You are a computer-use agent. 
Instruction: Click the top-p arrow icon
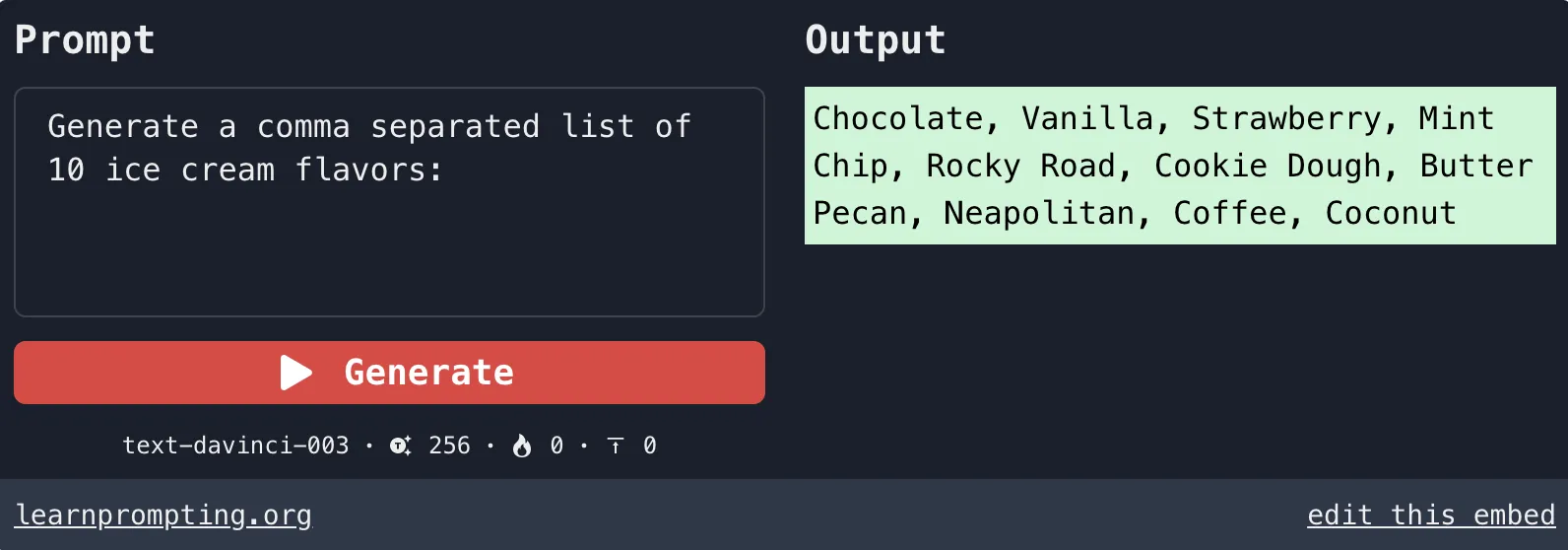616,447
